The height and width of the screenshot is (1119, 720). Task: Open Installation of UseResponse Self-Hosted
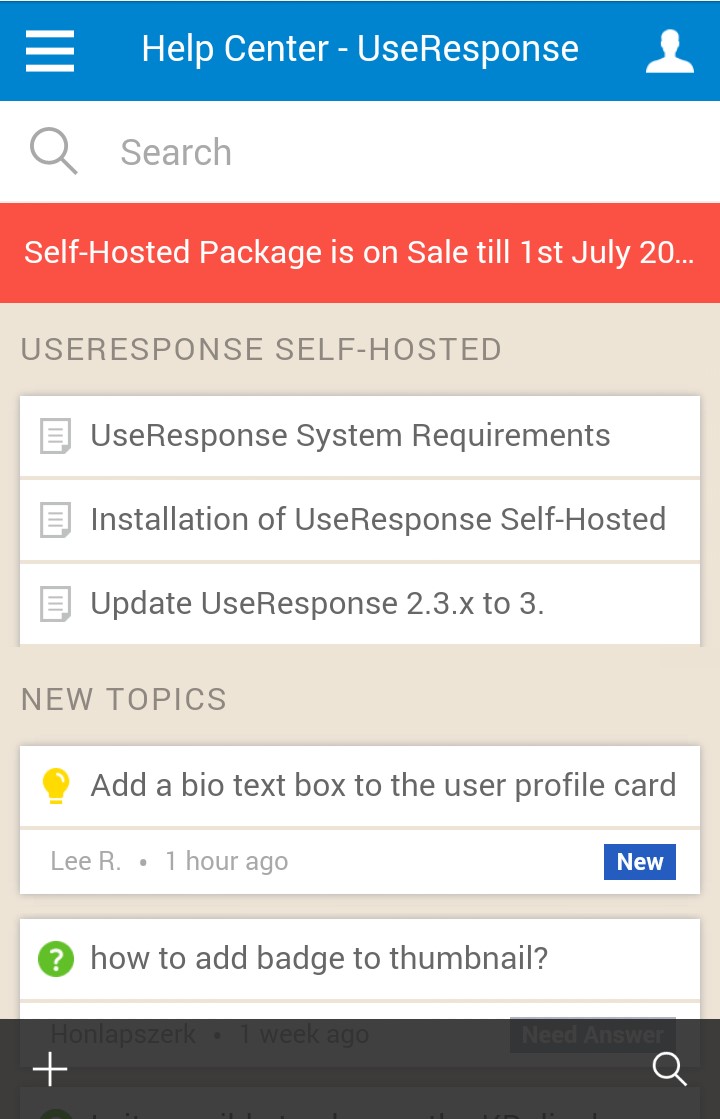378,519
